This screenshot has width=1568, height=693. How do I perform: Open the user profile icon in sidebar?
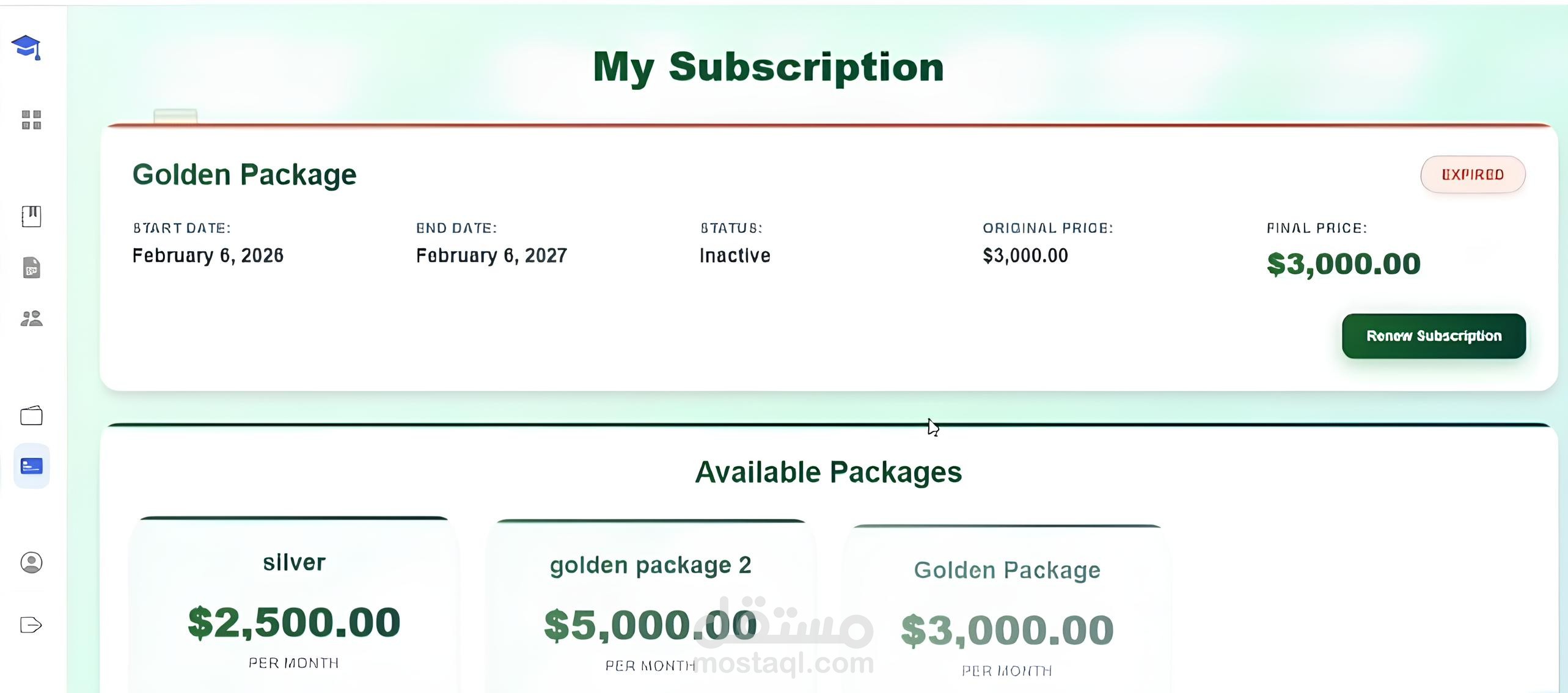pyautogui.click(x=31, y=562)
